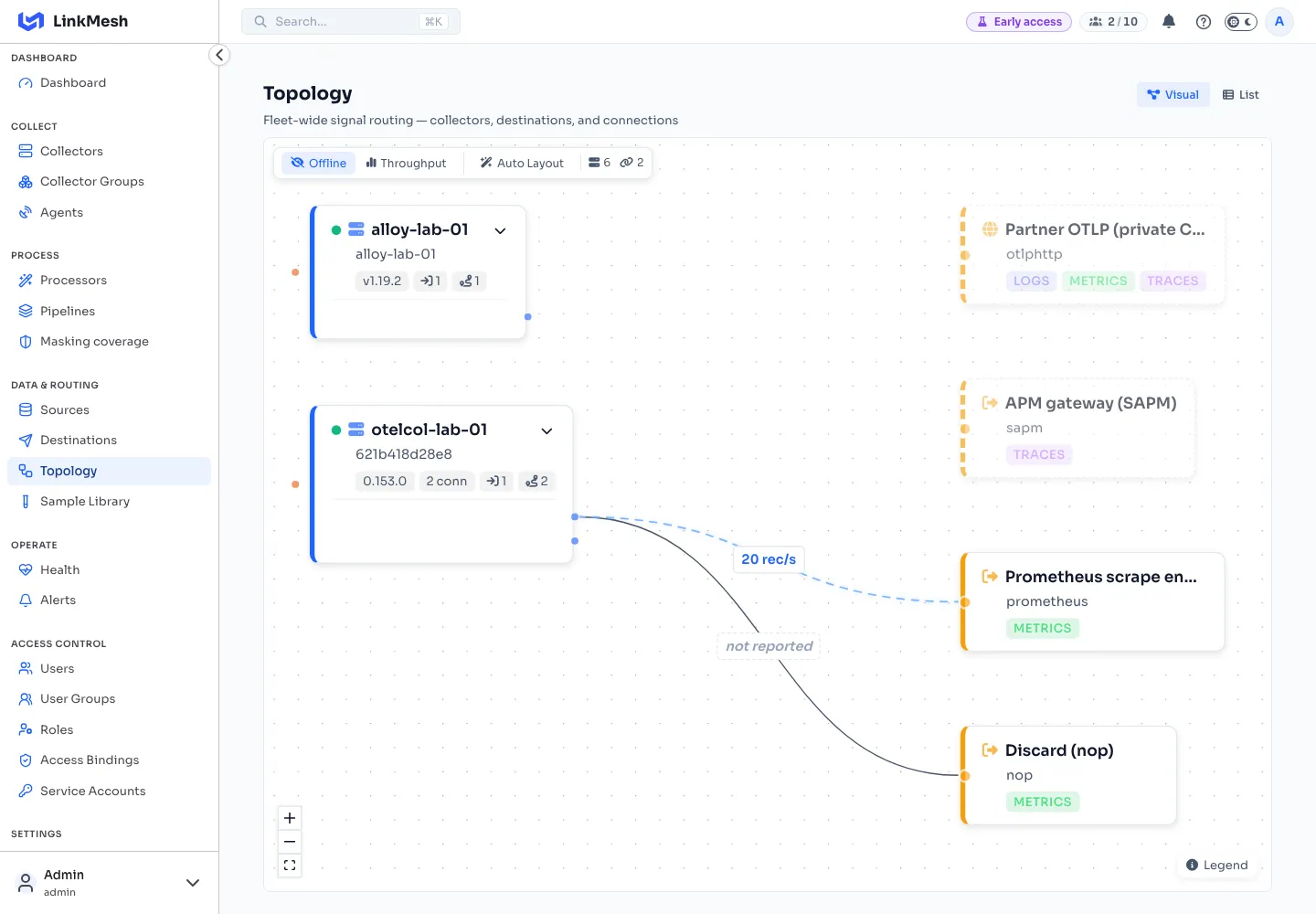Go to Pipelines page
This screenshot has width=1316, height=914.
109,311
